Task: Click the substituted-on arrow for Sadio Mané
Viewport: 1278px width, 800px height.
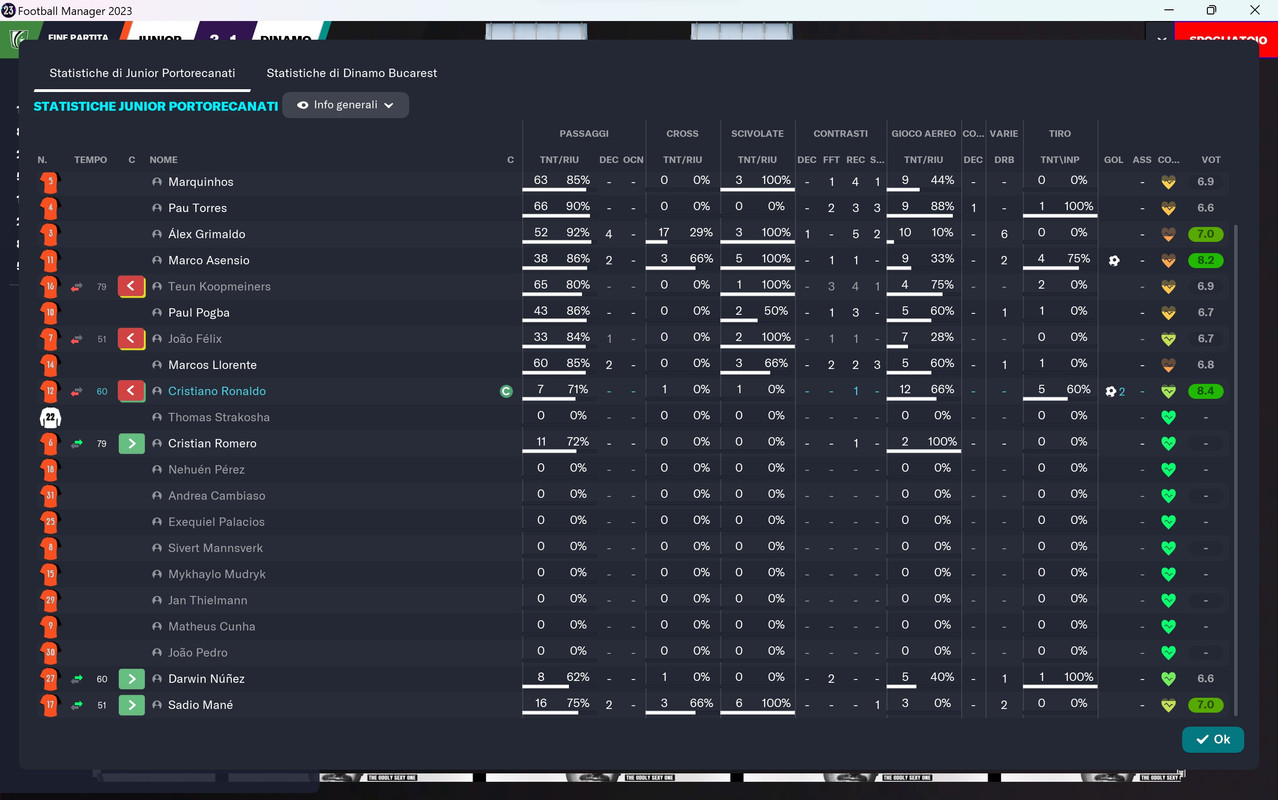Action: (131, 704)
